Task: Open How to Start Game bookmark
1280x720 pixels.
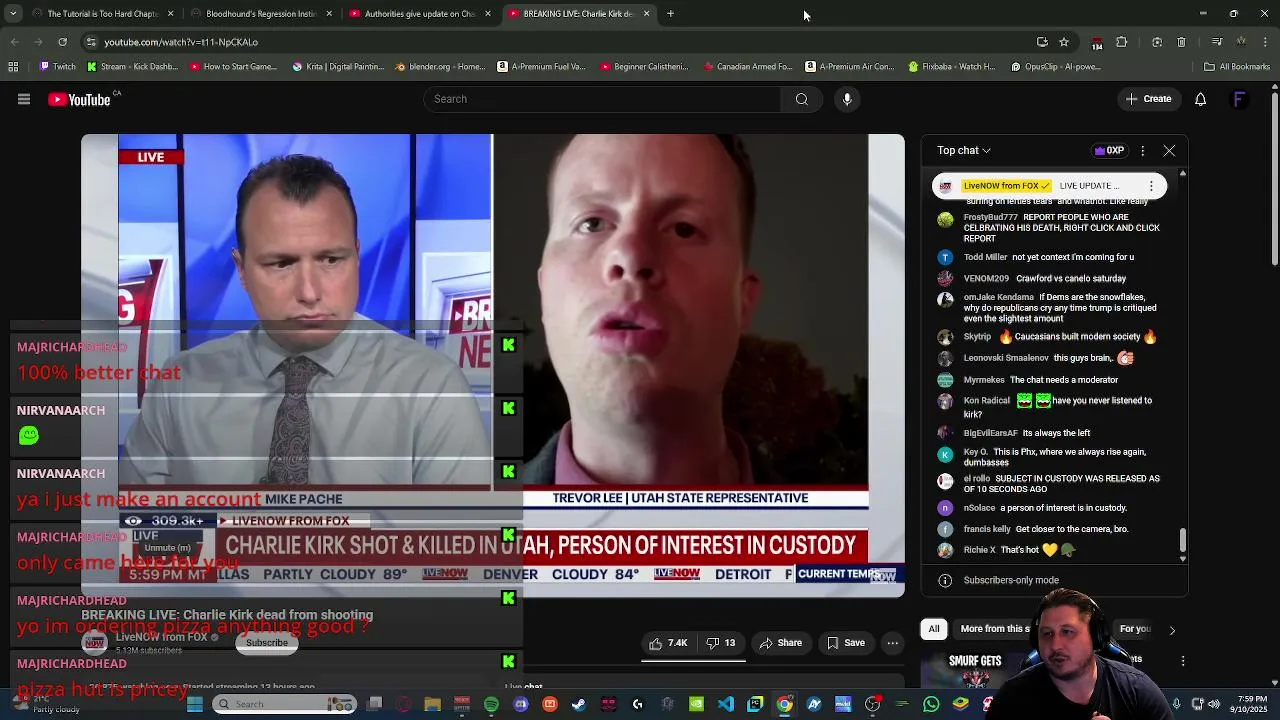Action: [x=233, y=67]
